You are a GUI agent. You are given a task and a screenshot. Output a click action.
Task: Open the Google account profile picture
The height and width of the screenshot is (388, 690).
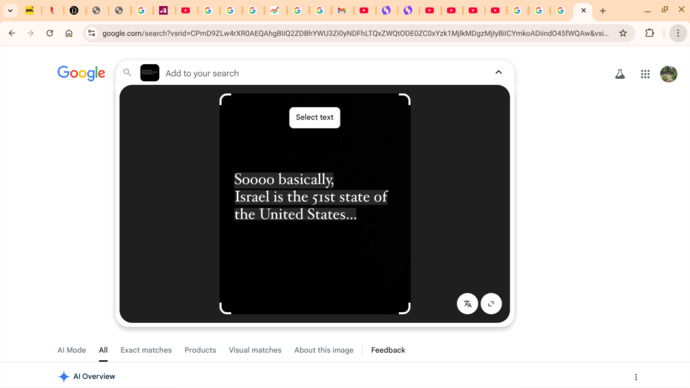(x=668, y=74)
